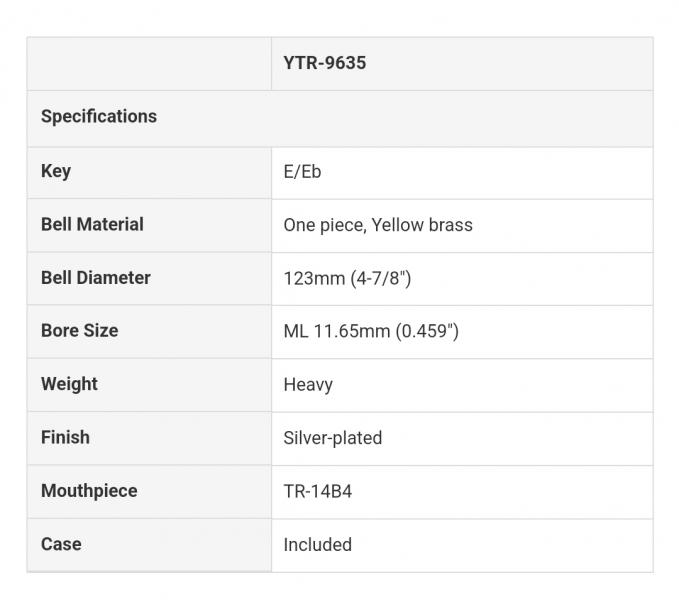This screenshot has width=679, height=600.
Task: Click the Bell Material label
Action: point(92,225)
